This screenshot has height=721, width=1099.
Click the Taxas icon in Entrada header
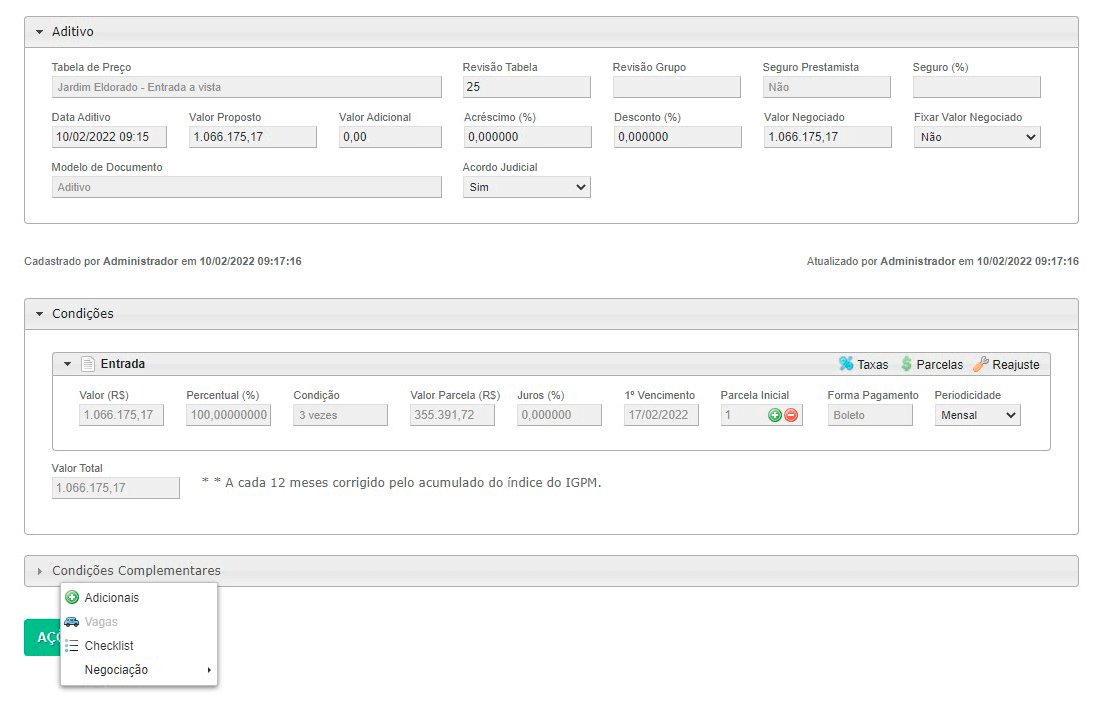click(846, 364)
